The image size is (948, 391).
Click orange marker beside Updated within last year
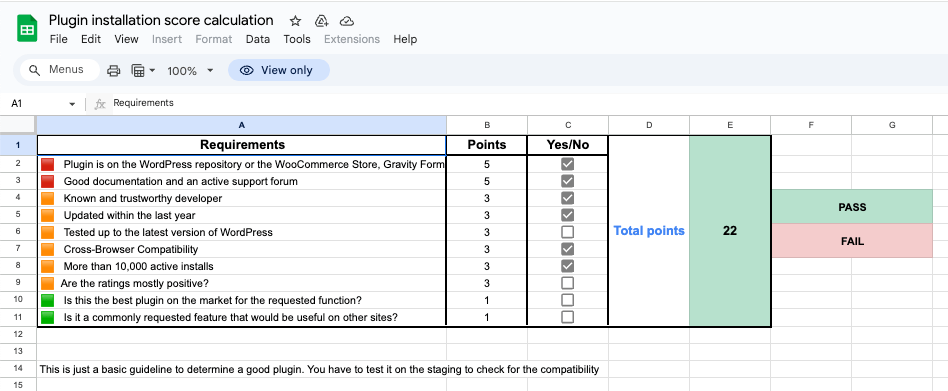click(48, 215)
